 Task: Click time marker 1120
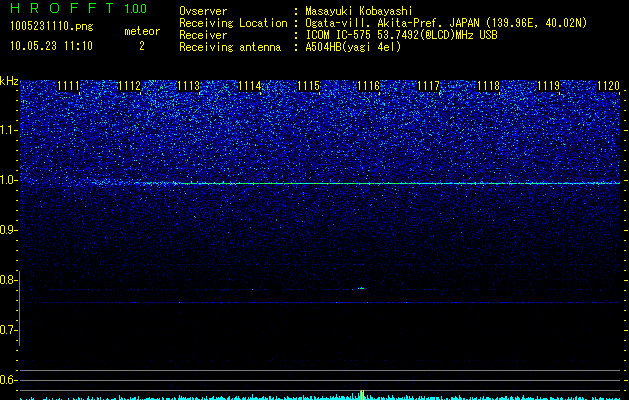[608, 86]
